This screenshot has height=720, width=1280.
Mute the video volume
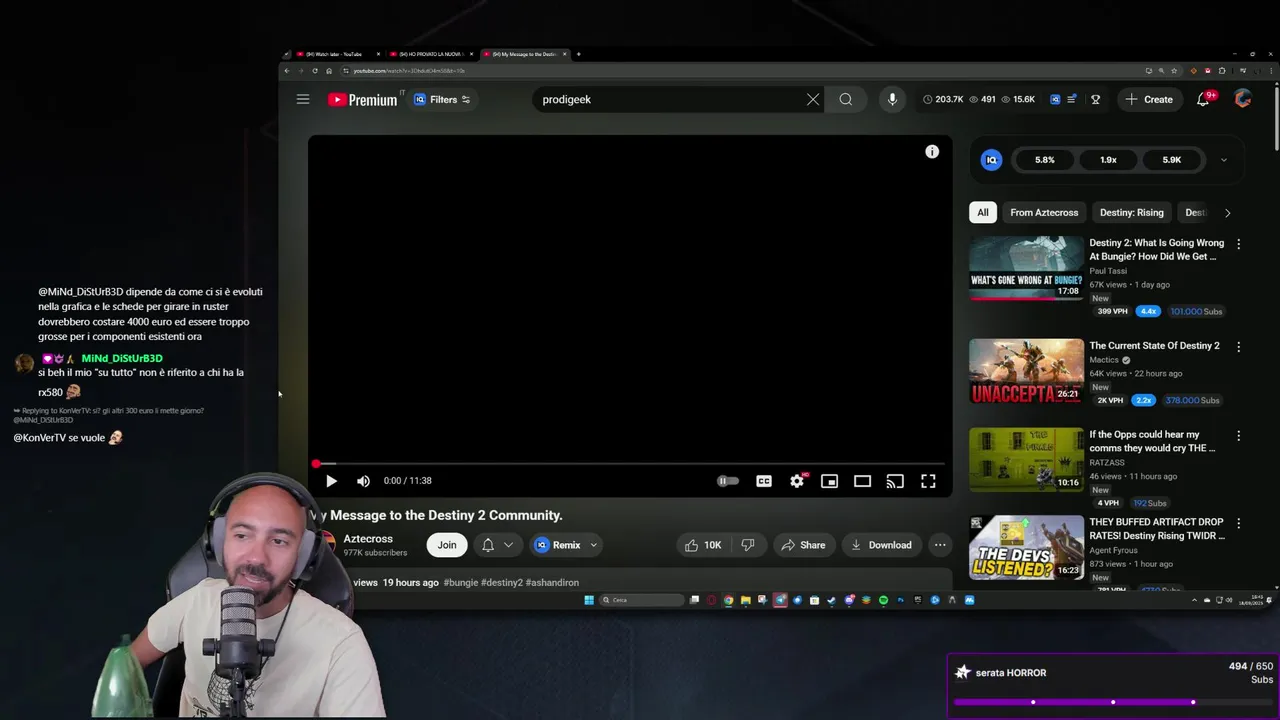pos(363,481)
